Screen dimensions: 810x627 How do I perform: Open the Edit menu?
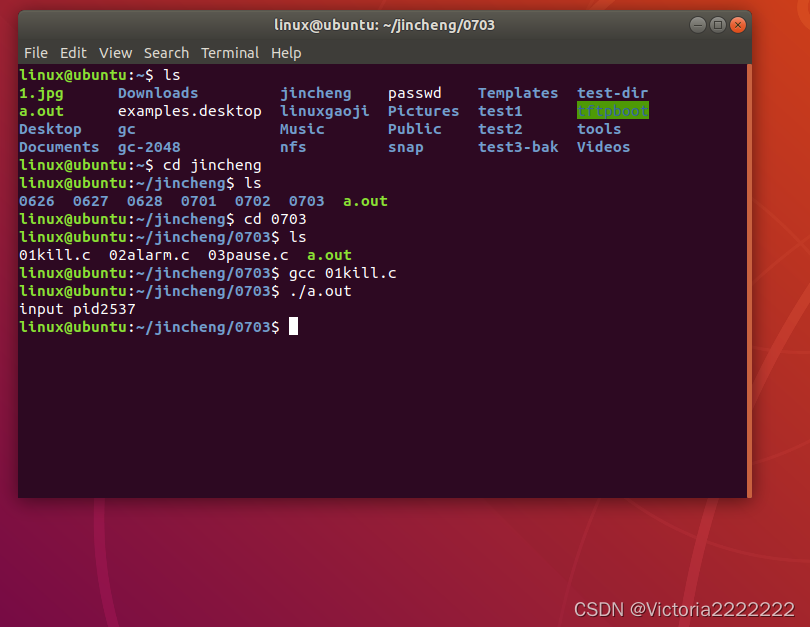[72, 53]
